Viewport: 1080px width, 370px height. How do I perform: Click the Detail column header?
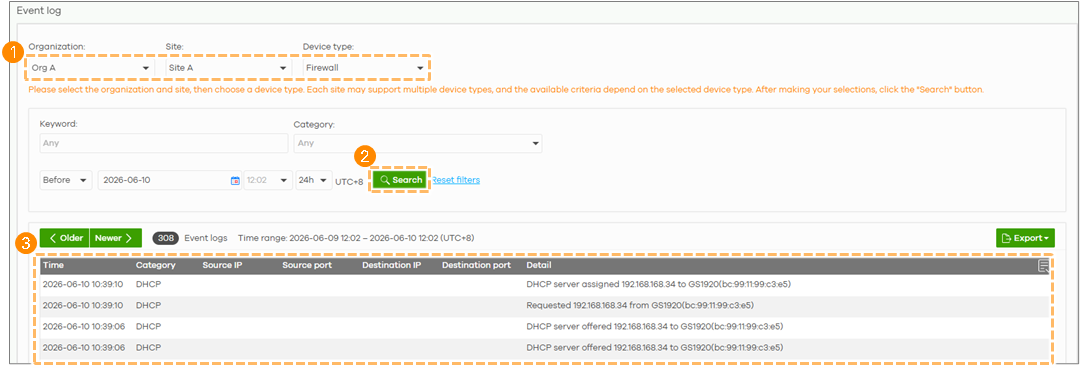(539, 265)
